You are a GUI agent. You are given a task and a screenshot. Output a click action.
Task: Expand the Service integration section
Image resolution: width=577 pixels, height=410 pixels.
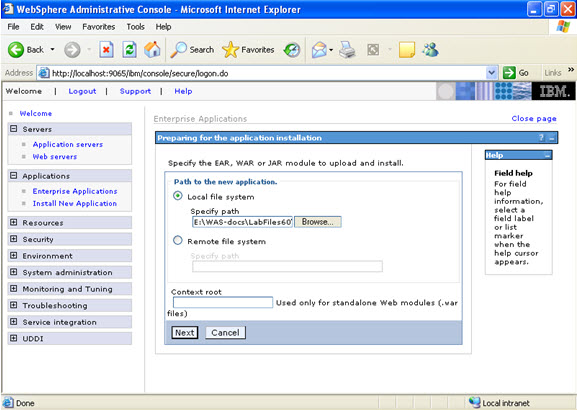point(14,321)
